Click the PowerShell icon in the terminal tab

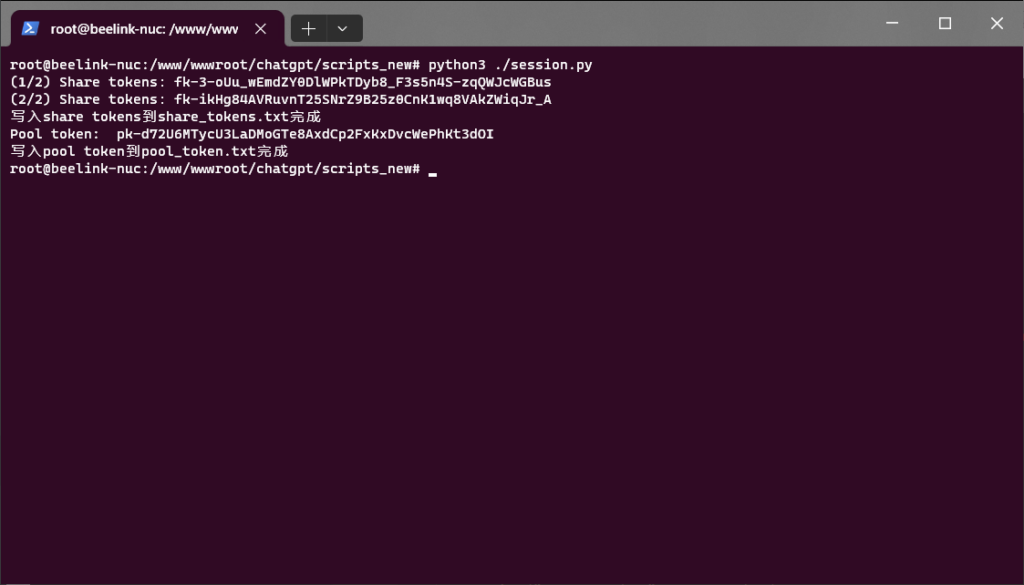coord(30,29)
